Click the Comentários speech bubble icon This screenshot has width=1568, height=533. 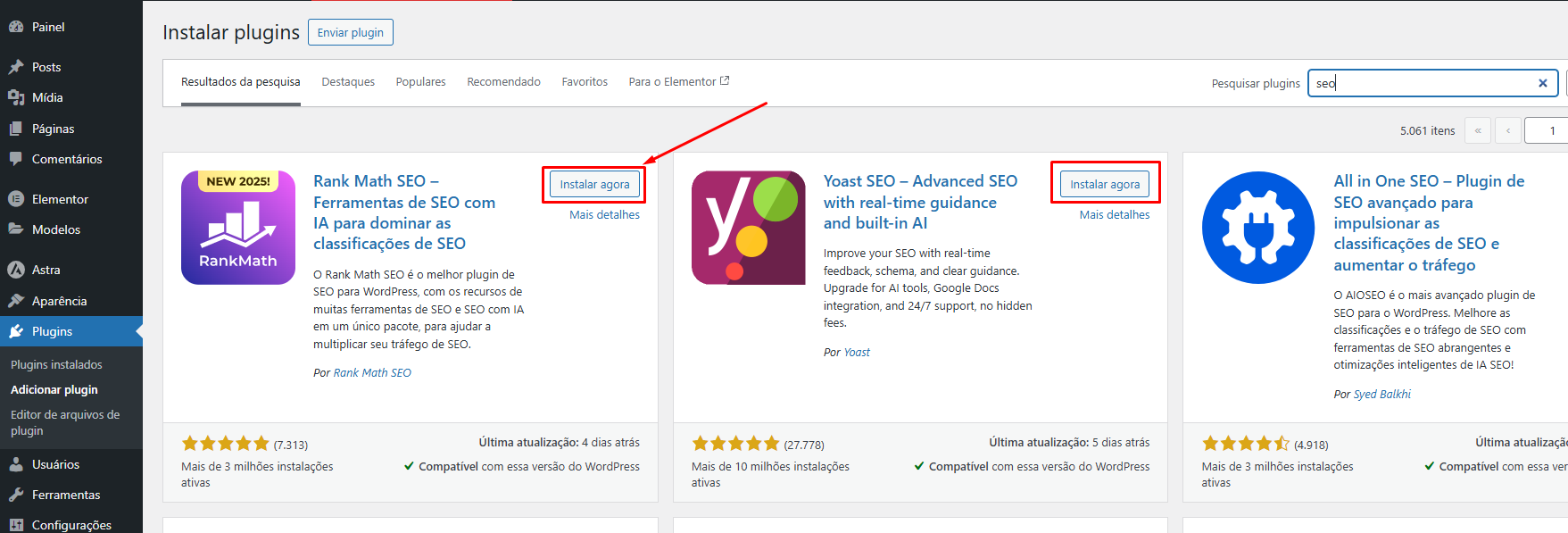pyautogui.click(x=16, y=159)
